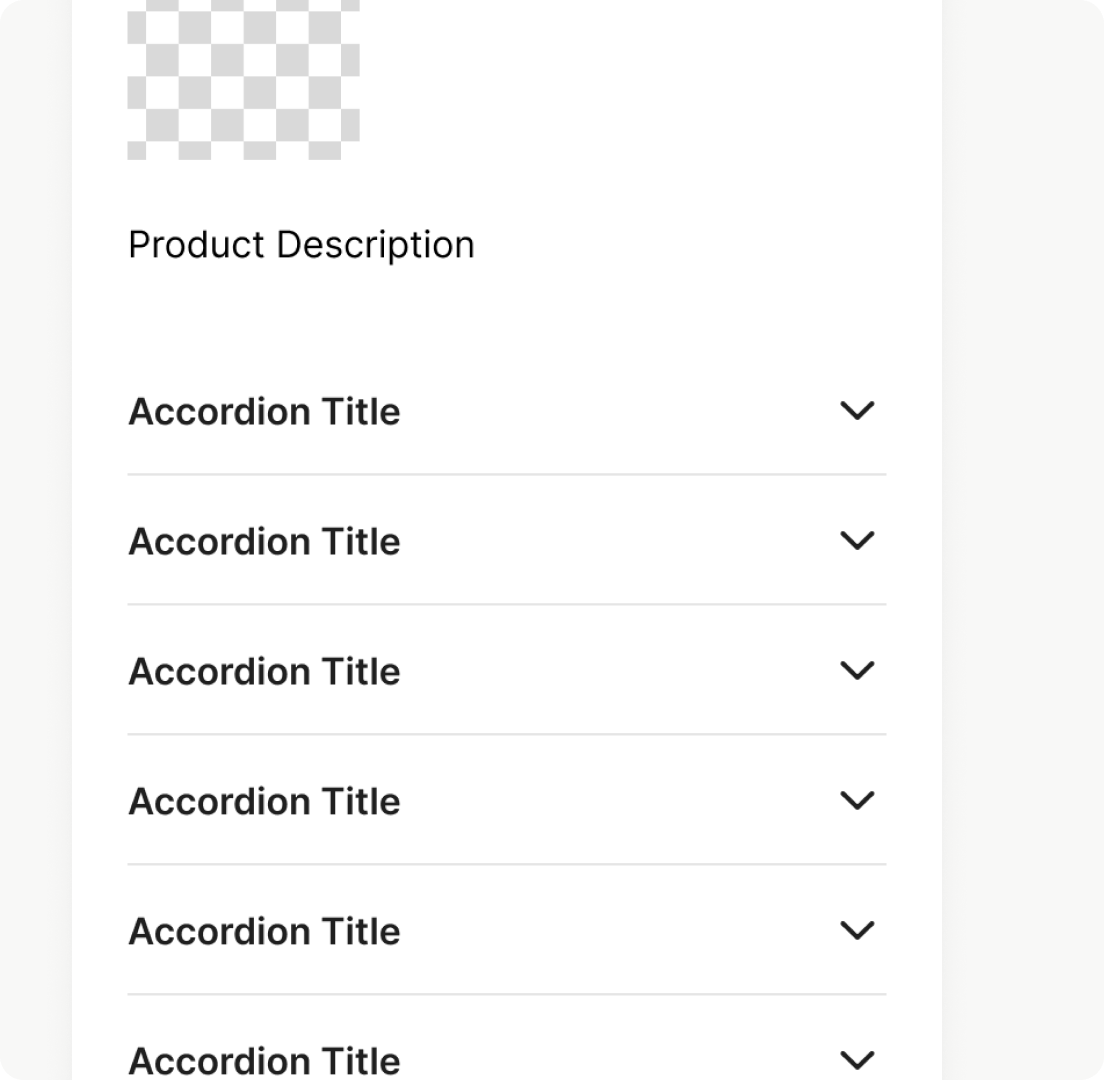Click the divider line above the last accordion
This screenshot has height=1080, width=1104.
point(507,994)
